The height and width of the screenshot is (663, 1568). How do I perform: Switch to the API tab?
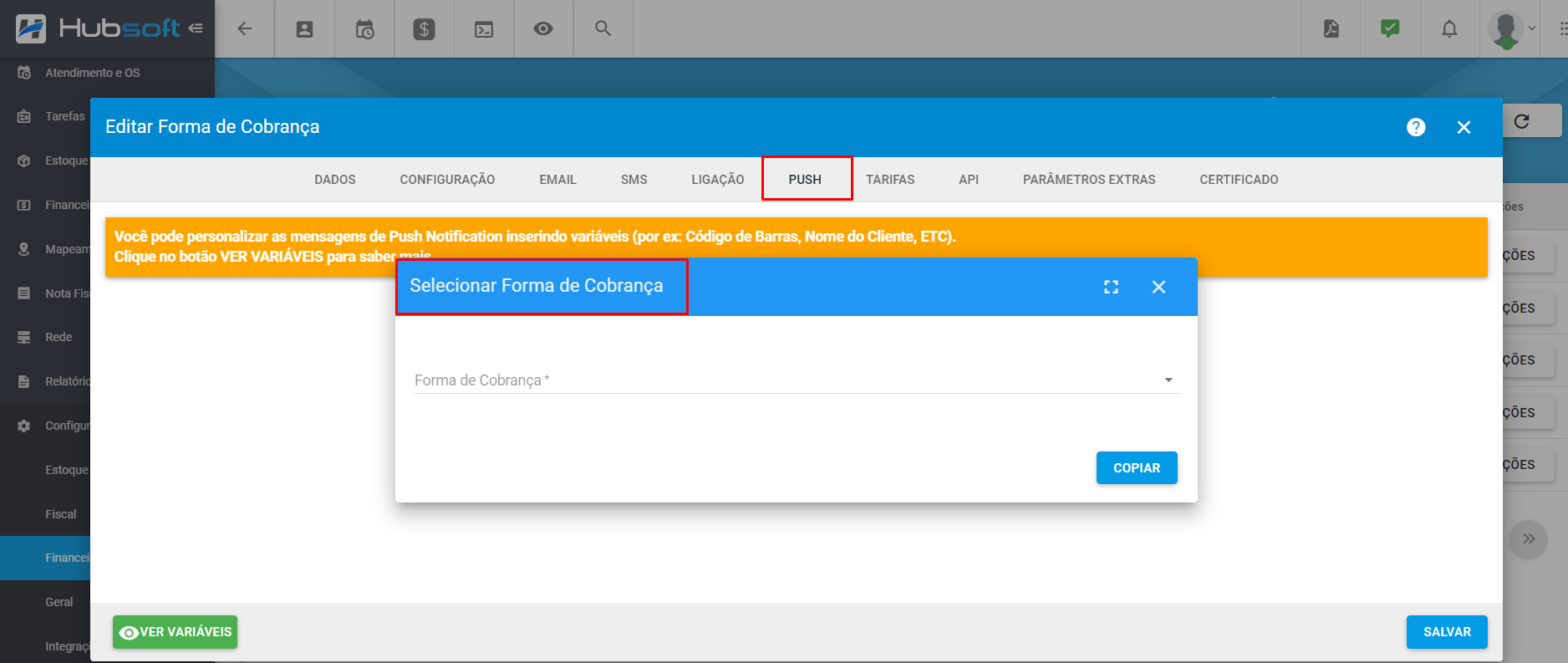pos(969,180)
